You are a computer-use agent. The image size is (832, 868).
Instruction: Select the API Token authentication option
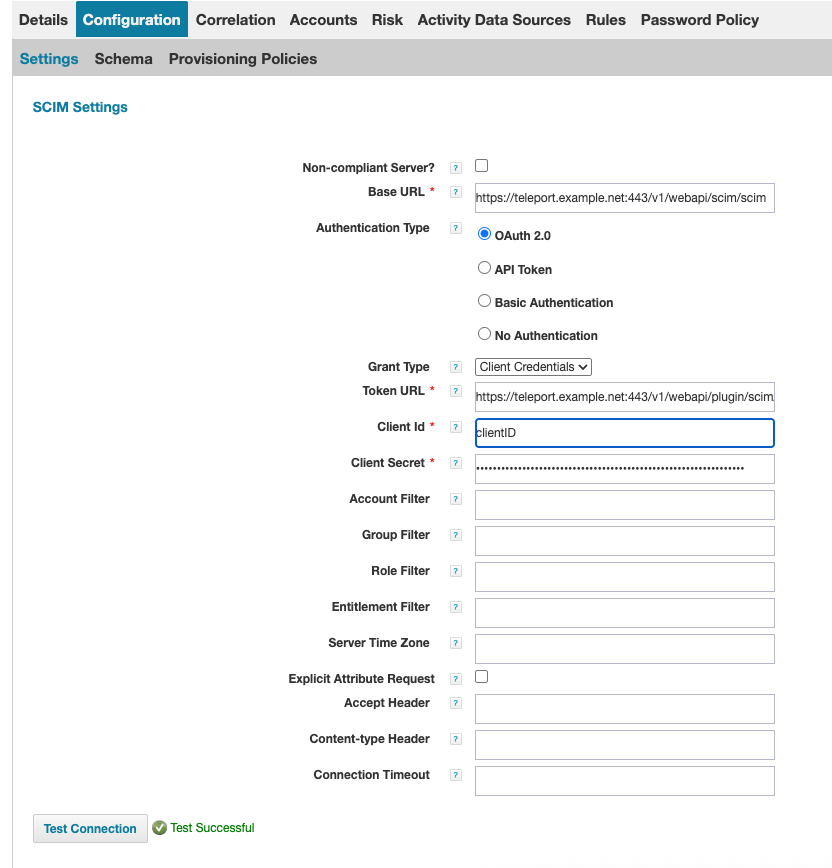(484, 267)
